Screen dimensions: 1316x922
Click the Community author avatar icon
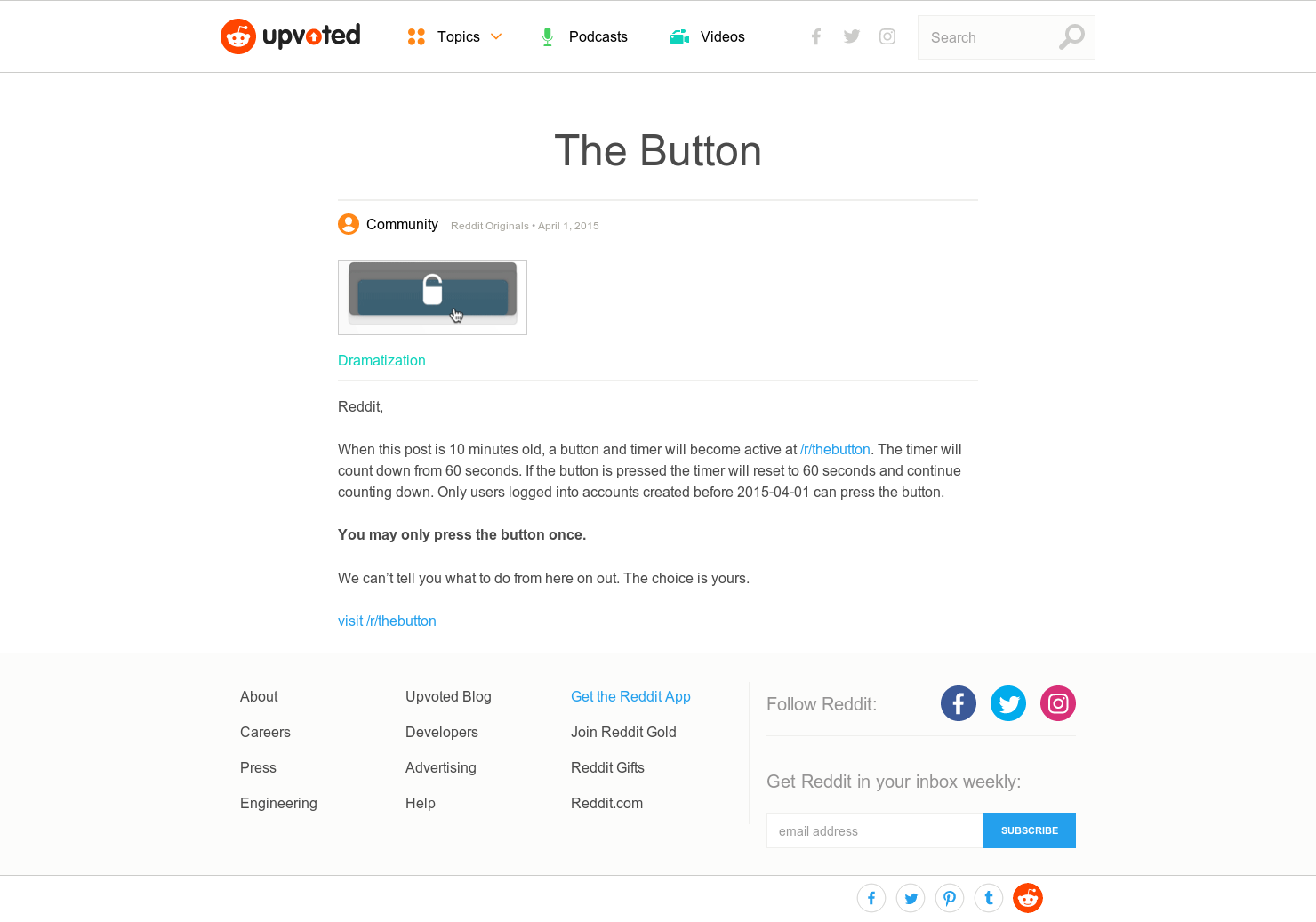pos(348,224)
